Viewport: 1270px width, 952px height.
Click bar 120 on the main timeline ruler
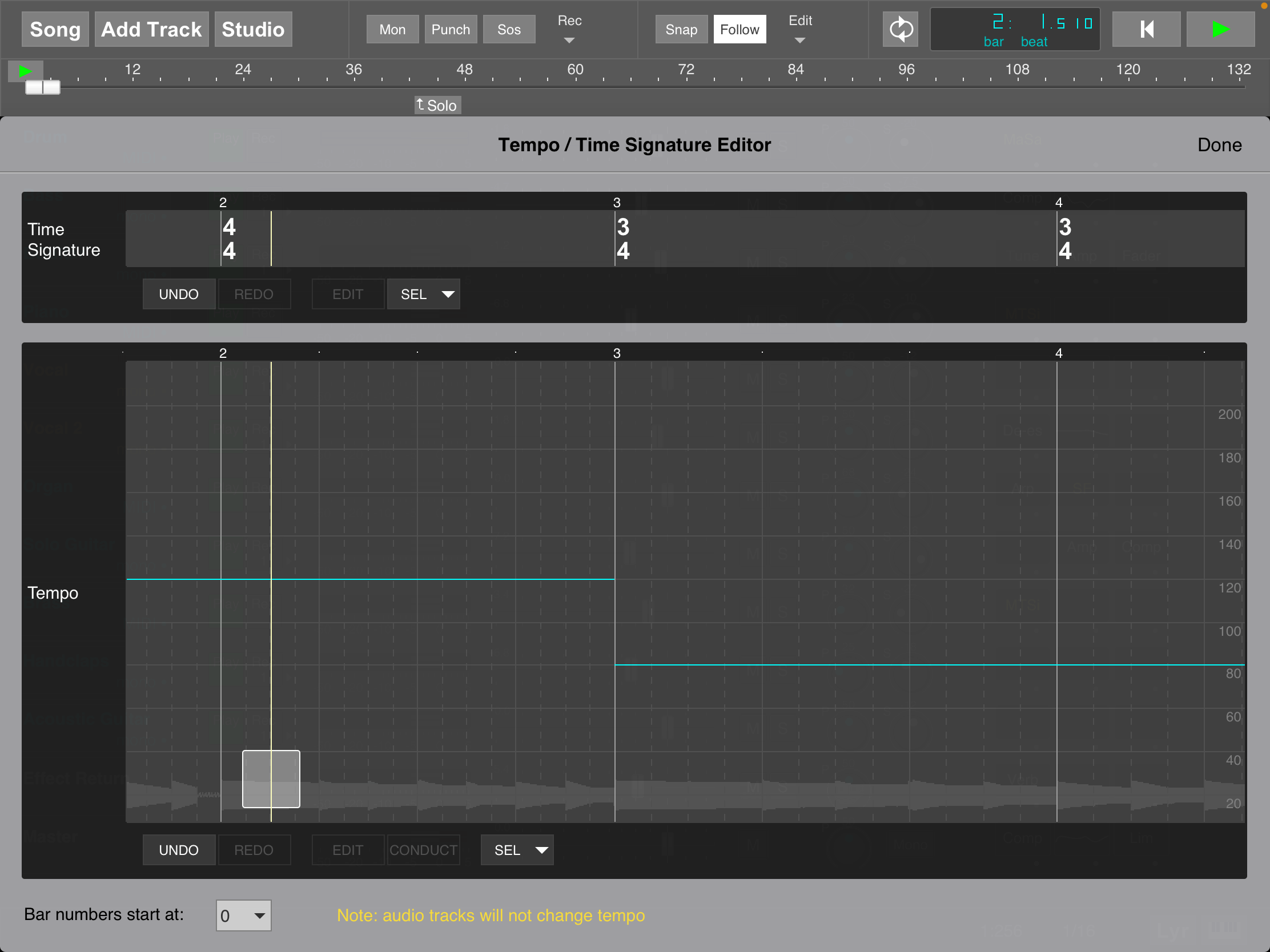1128,70
